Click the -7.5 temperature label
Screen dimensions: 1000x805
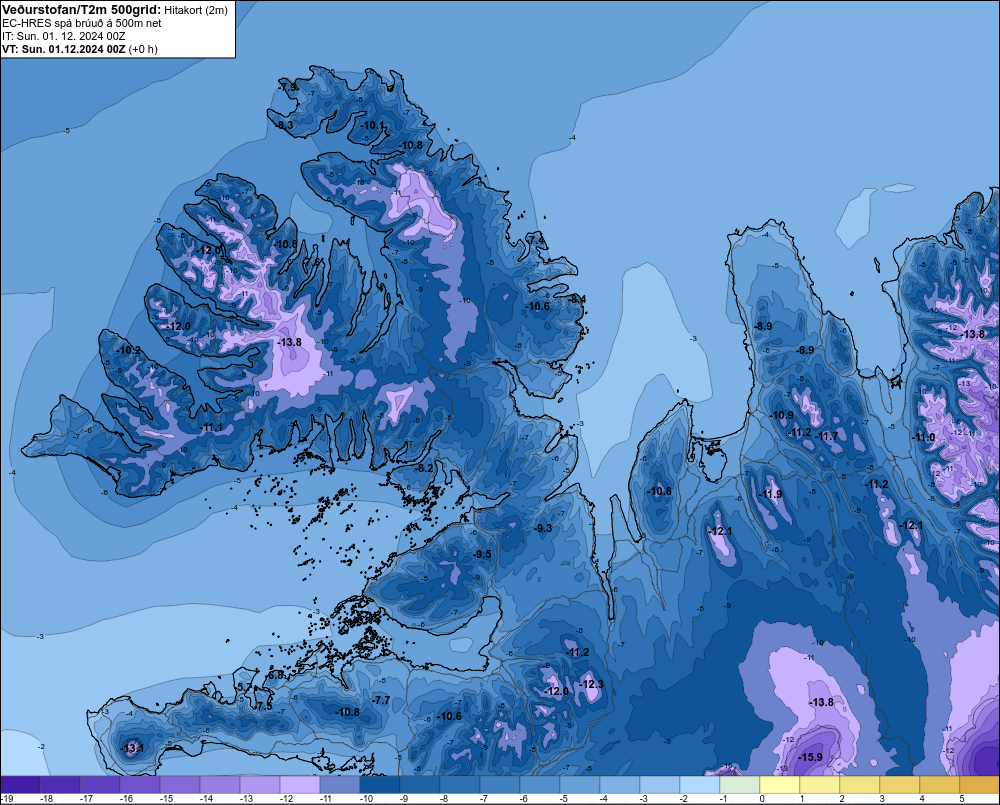[264, 706]
